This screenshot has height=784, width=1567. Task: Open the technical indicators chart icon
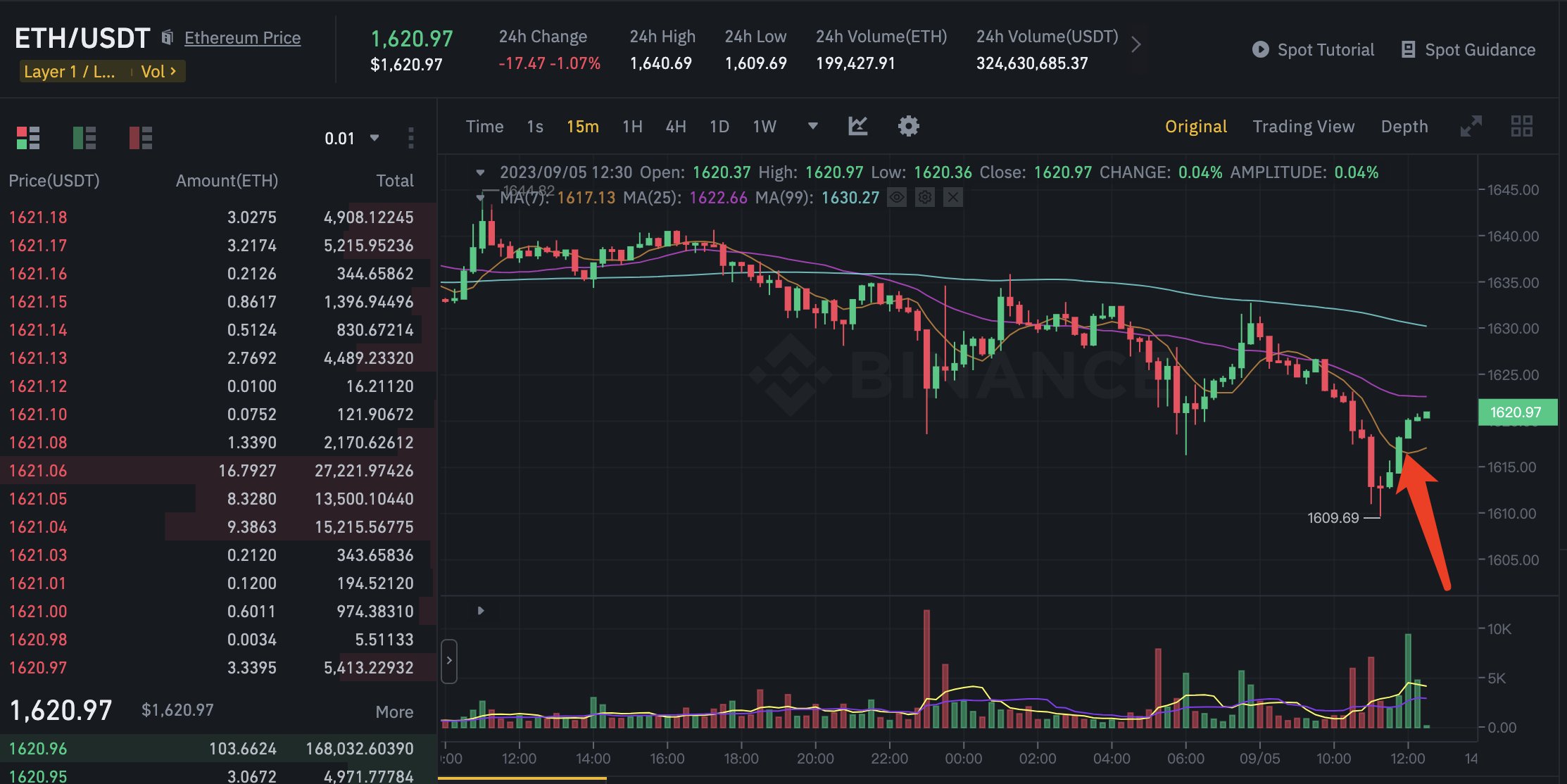[857, 126]
